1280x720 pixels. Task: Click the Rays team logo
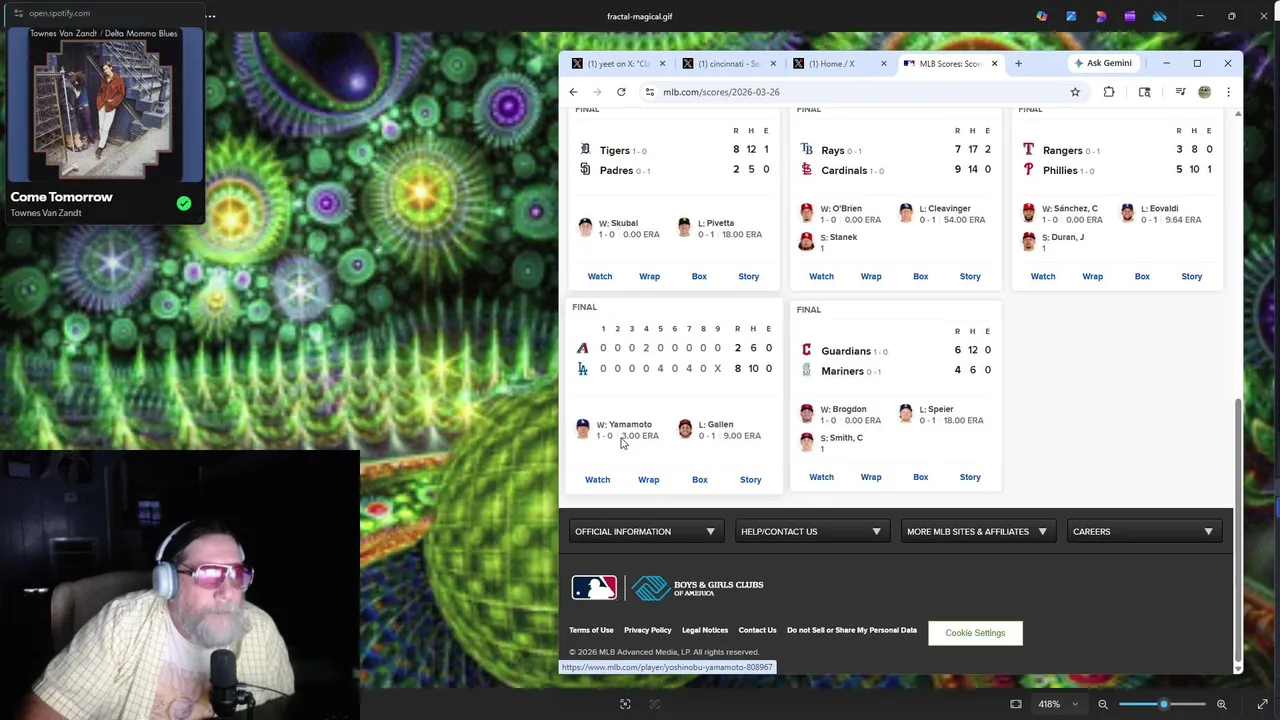(806, 150)
